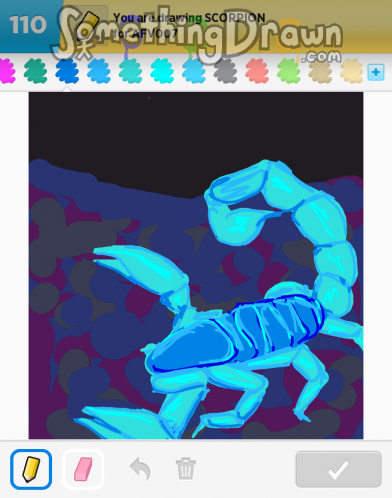Viewport: 392px width, 498px height.
Task: Pick the royal blue color swatch
Action: pos(67,71)
